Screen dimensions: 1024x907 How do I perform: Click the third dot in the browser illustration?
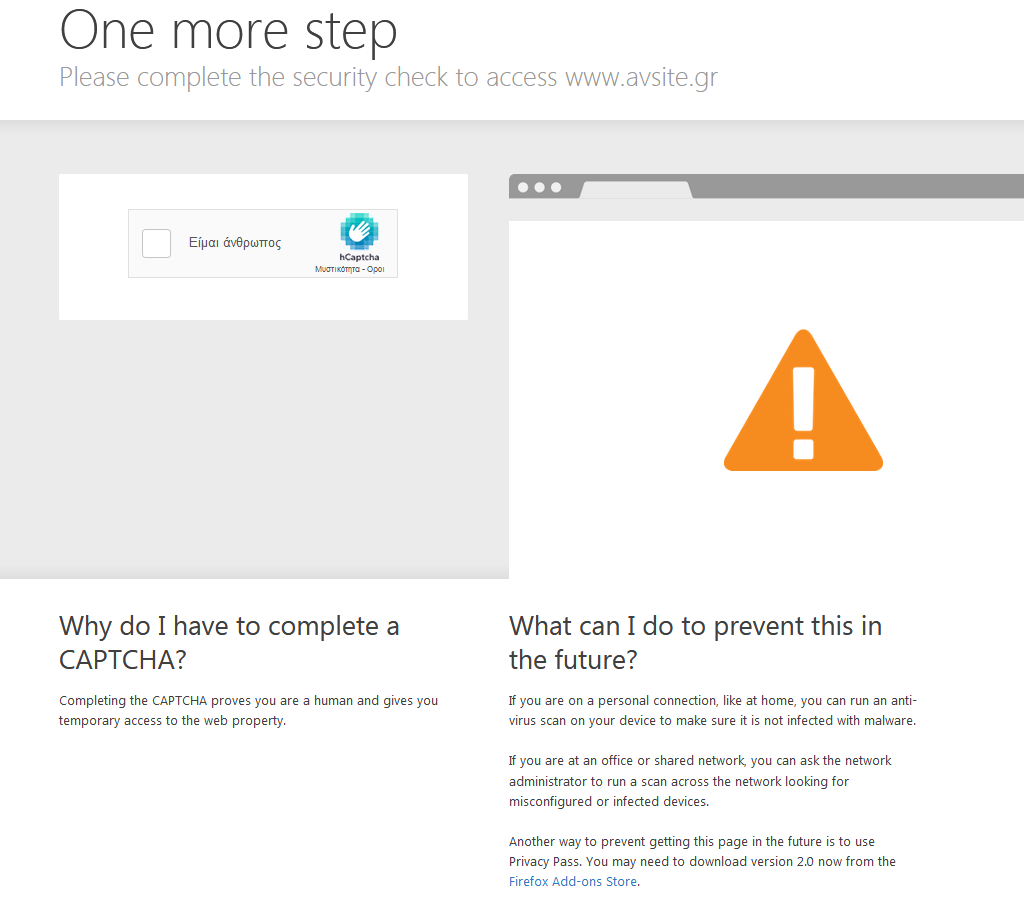tap(556, 187)
